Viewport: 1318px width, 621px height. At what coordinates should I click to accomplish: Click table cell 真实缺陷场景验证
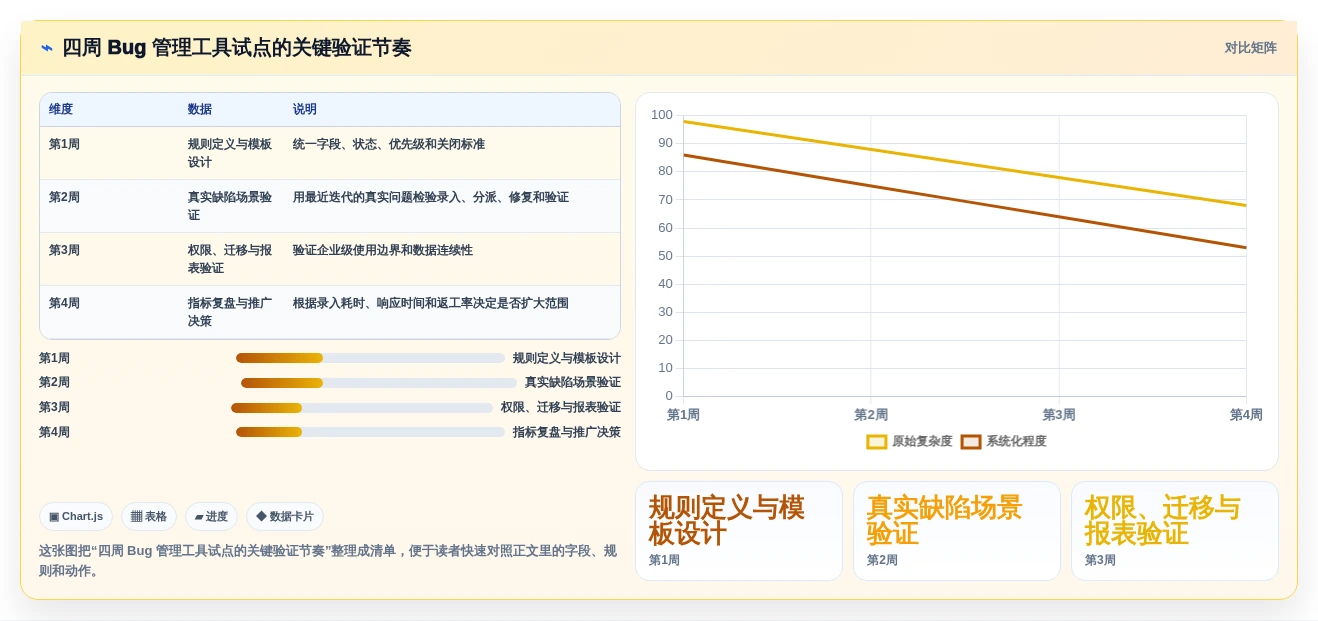230,206
